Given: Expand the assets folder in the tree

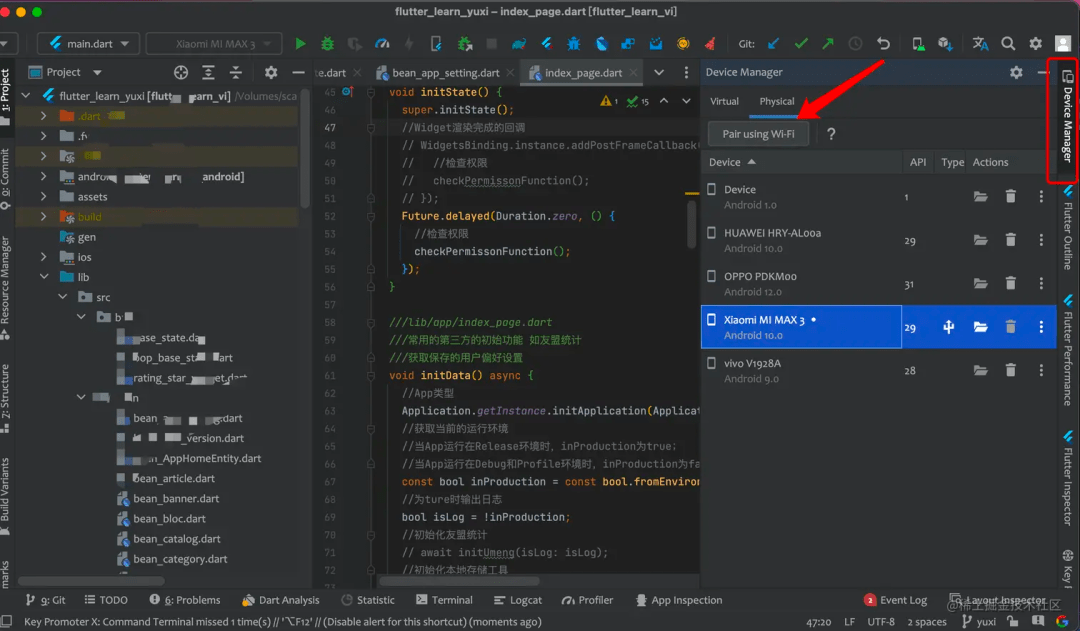Looking at the screenshot, I should [x=43, y=196].
